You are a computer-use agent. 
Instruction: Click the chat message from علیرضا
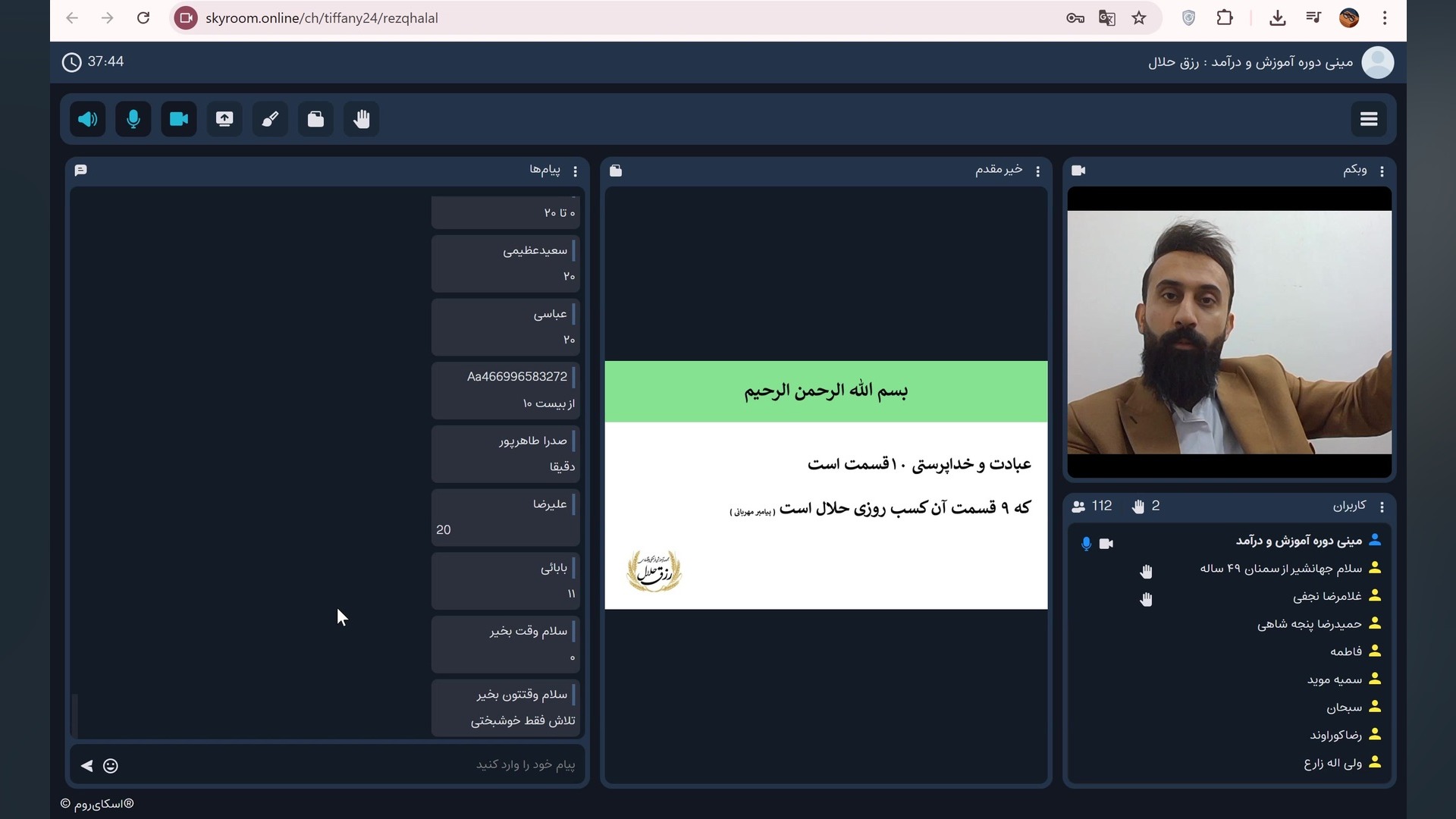[x=506, y=517]
